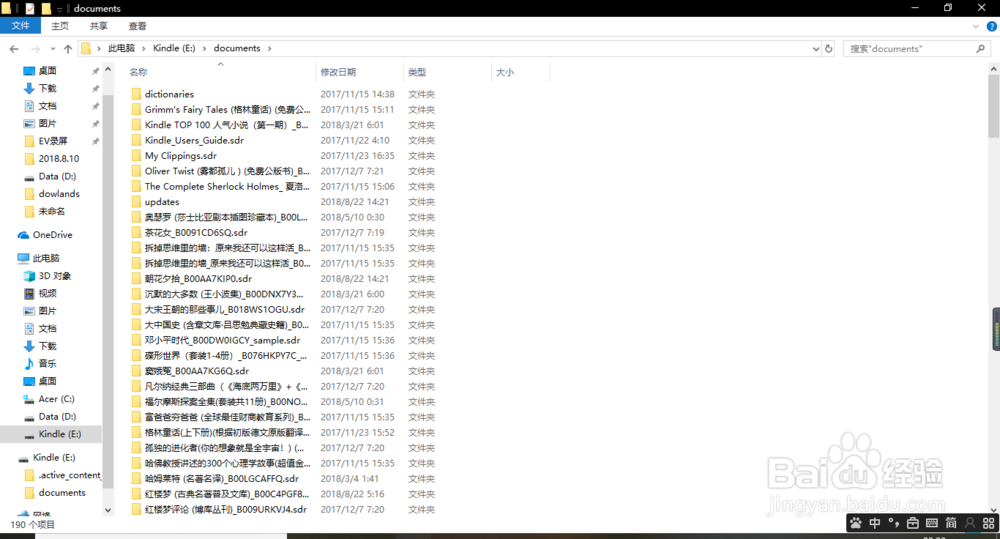This screenshot has height=539, width=1000.
Task: Select the 哈姆莱特 folder
Action: click(x=221, y=478)
